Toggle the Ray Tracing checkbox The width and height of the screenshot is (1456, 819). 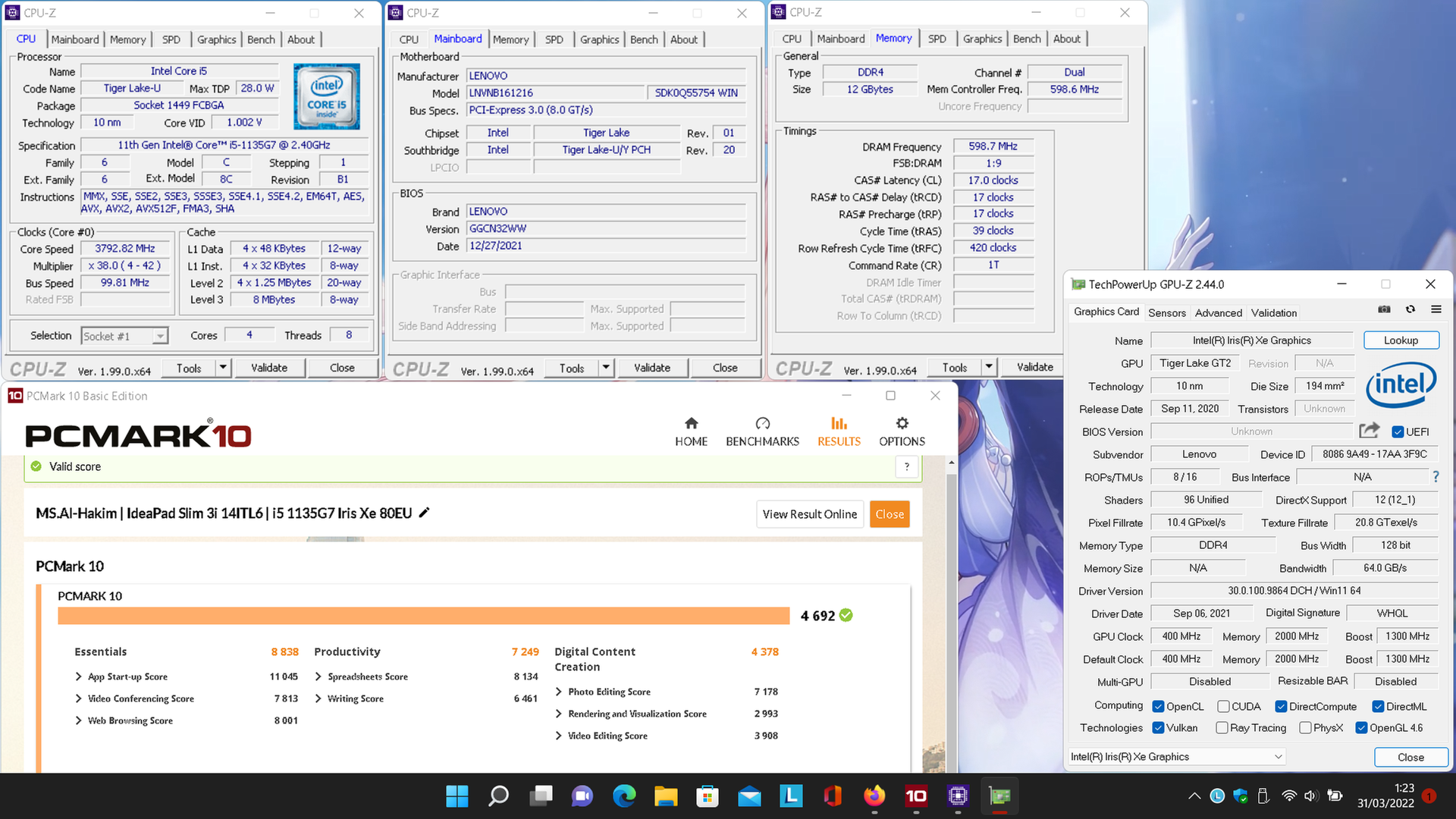tap(1222, 727)
